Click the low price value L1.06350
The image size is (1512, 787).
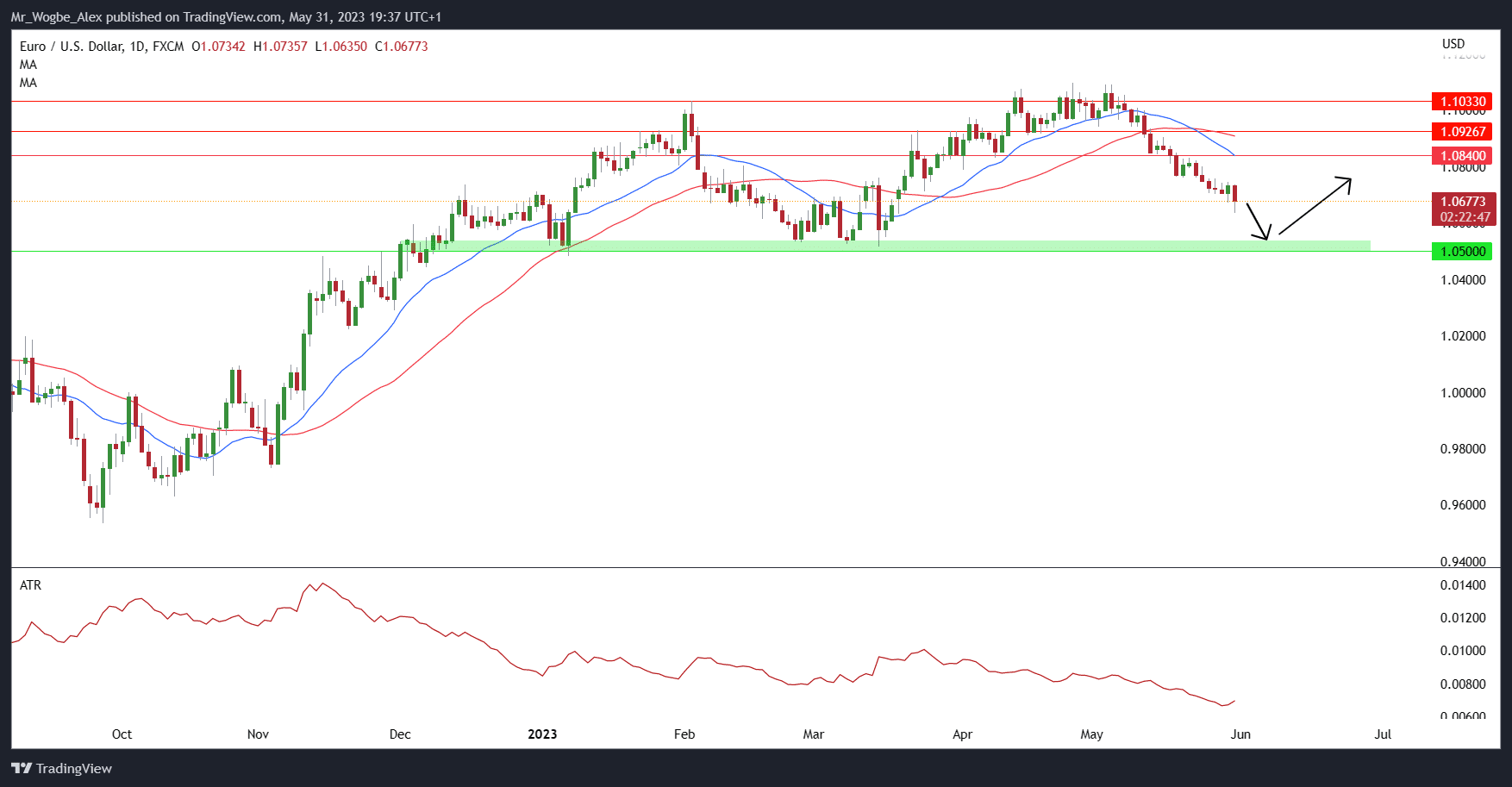coord(341,47)
